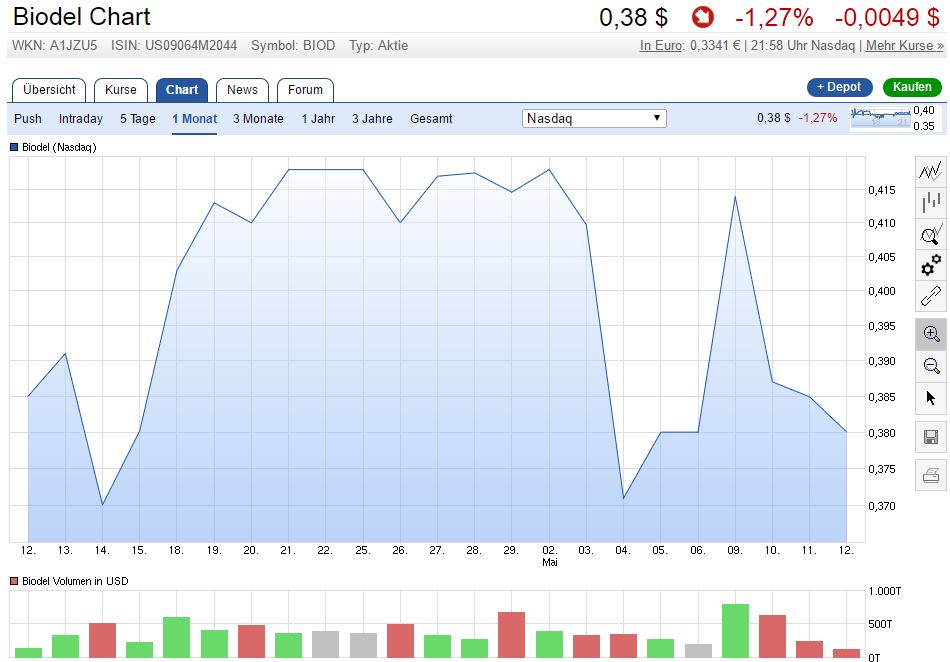Open chart settings gears icon
The height and width of the screenshot is (662, 950).
coord(931,265)
